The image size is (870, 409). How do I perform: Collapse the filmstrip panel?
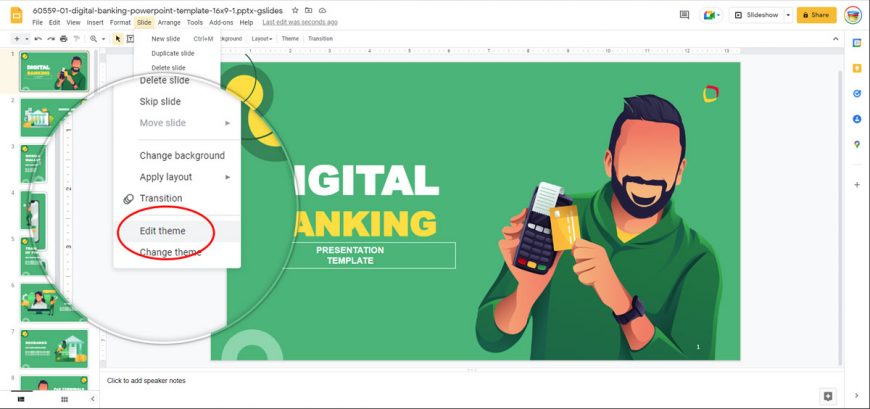point(93,399)
